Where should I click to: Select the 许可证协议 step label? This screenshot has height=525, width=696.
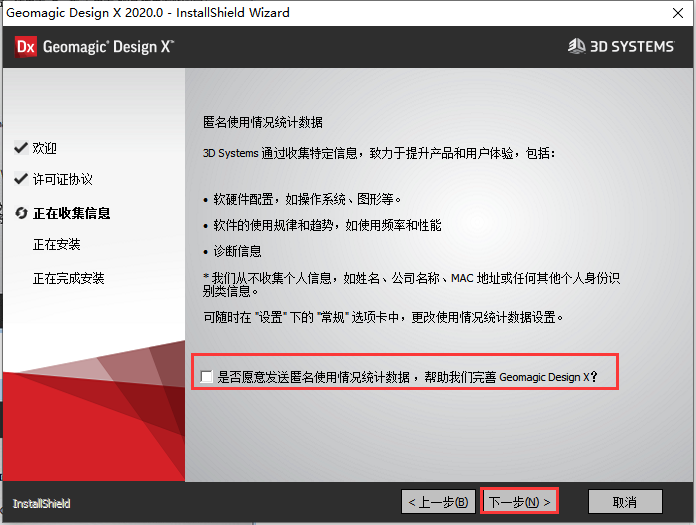[x=63, y=179]
